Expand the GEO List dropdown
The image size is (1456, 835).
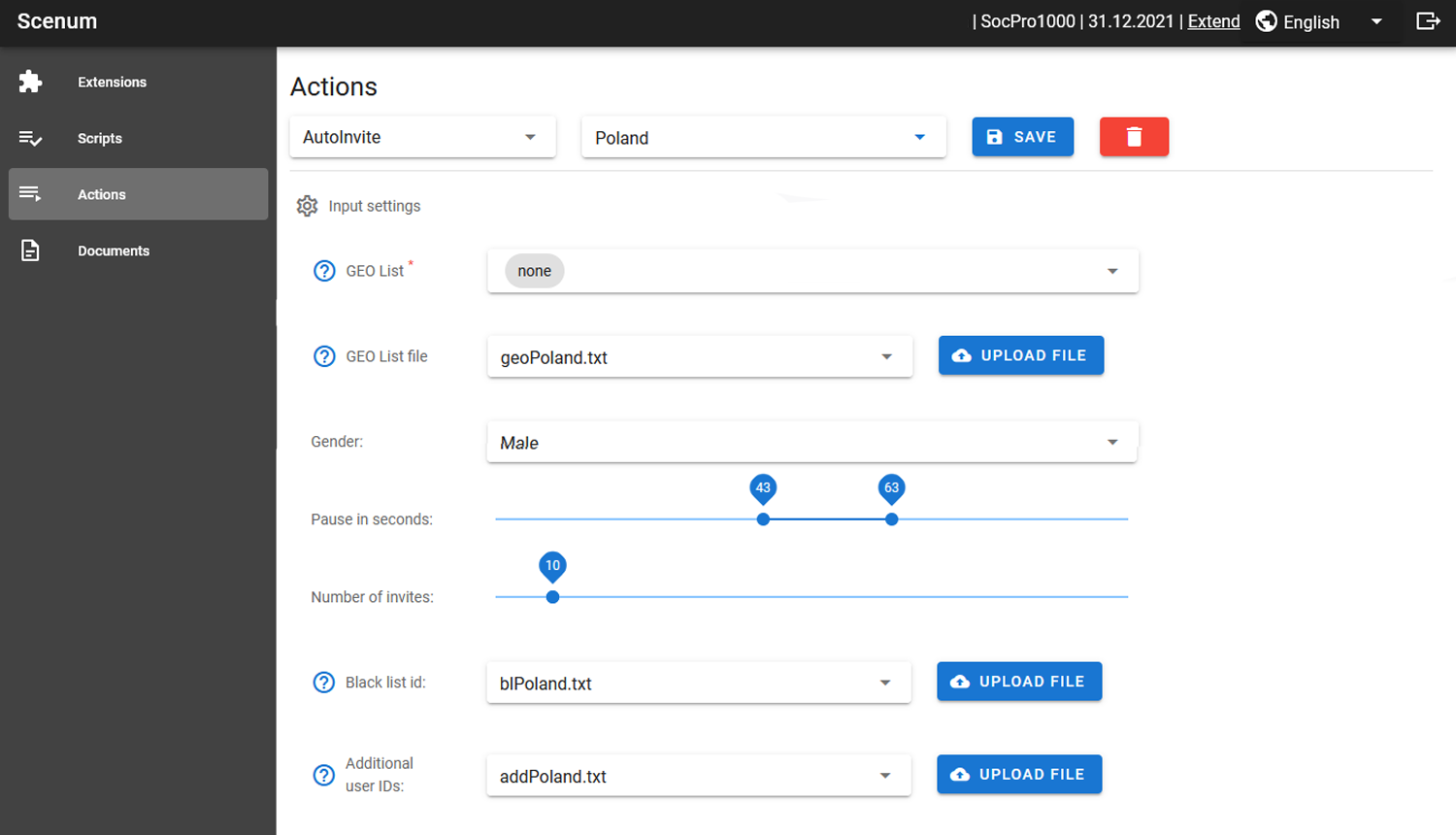click(x=812, y=271)
